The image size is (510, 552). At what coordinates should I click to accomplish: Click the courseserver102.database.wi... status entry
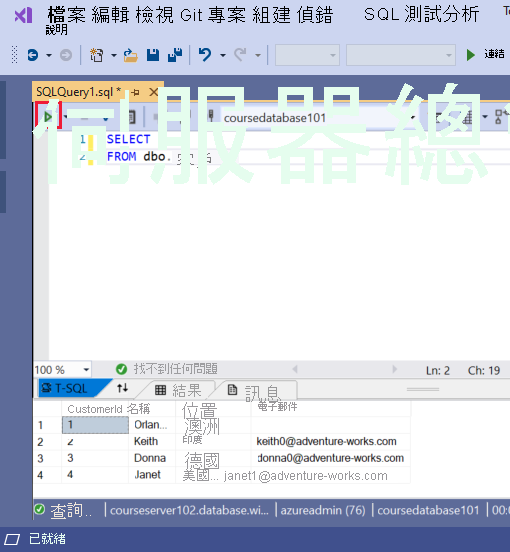coord(189,510)
